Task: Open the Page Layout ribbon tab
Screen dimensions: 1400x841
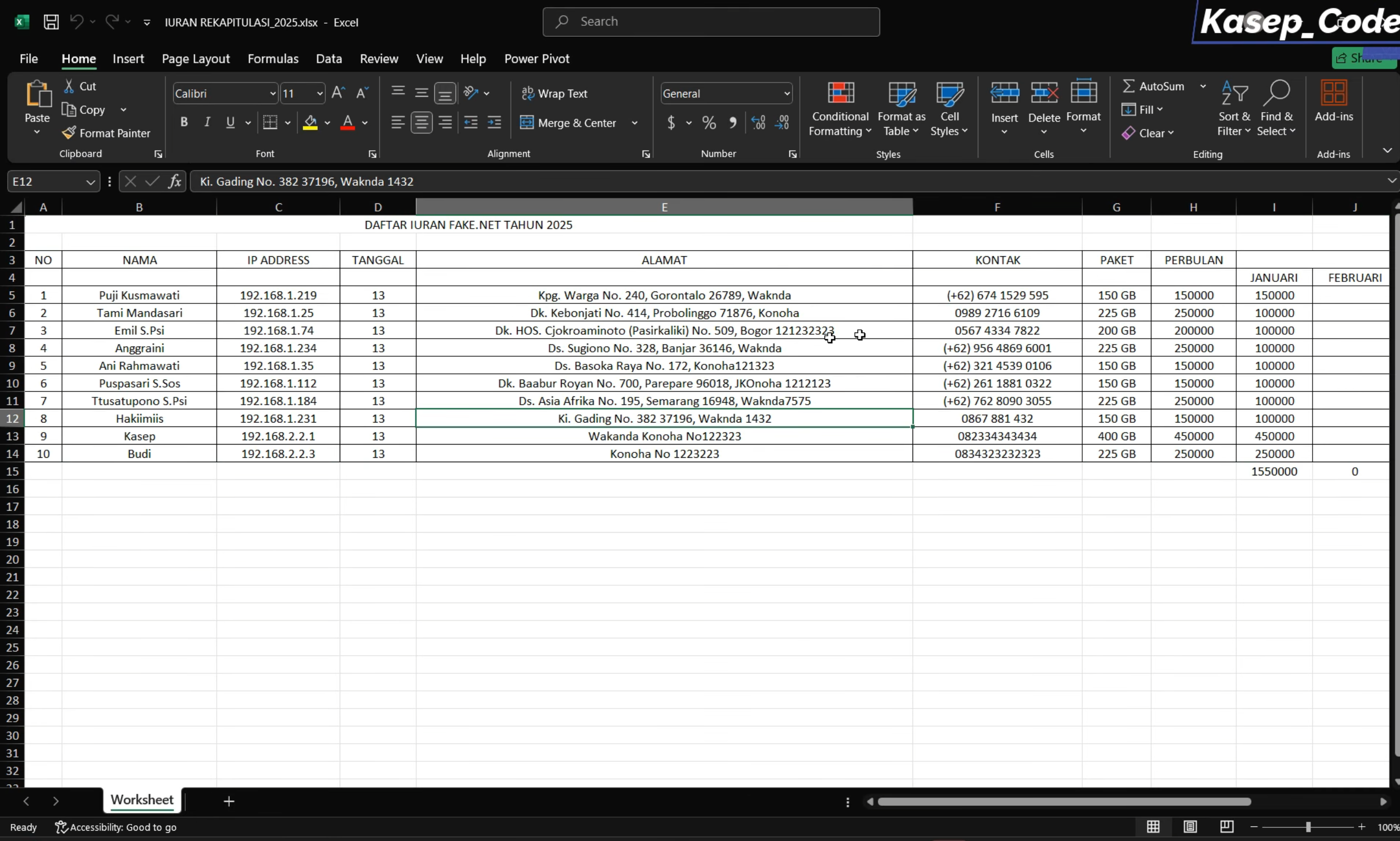Action: point(196,58)
